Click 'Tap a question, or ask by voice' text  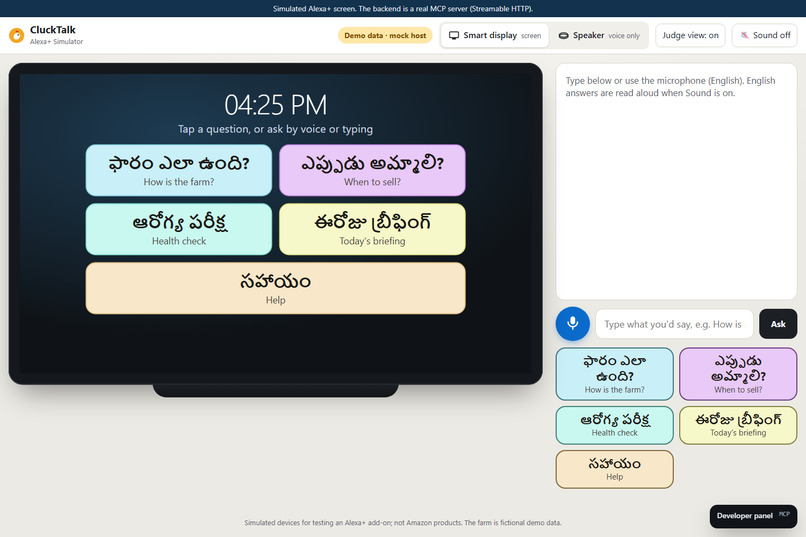tap(276, 129)
